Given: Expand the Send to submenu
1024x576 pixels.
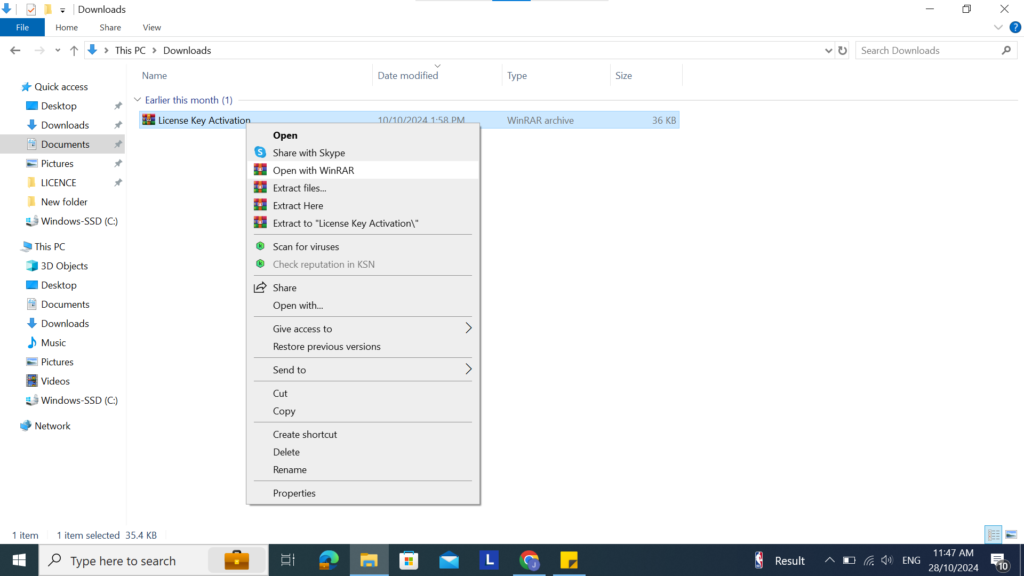Looking at the screenshot, I should [363, 370].
